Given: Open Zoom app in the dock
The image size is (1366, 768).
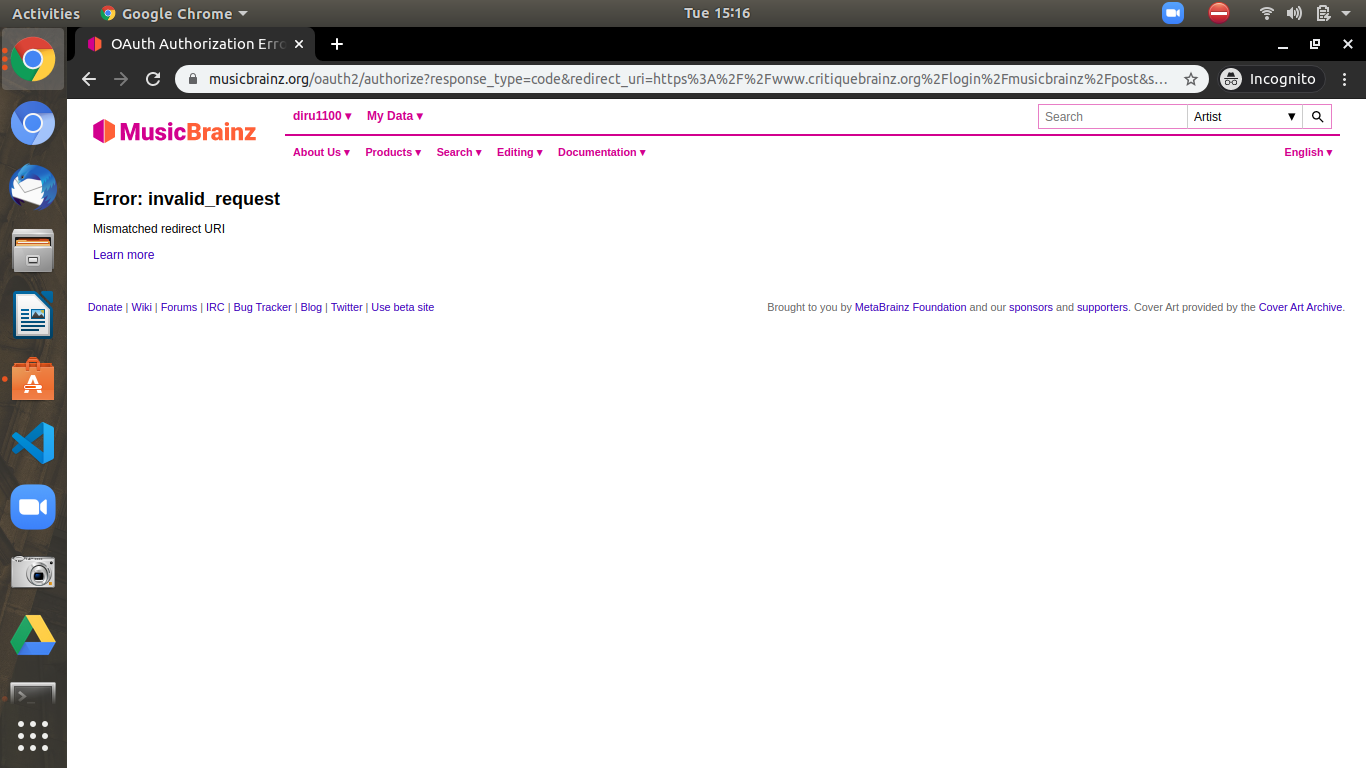Looking at the screenshot, I should click(33, 507).
